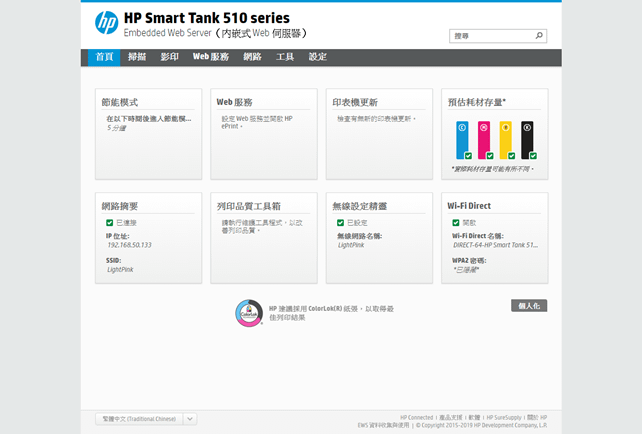642x434 pixels.
Task: Click the 實際耗材存量可能有所不同 note
Action: coord(493,169)
